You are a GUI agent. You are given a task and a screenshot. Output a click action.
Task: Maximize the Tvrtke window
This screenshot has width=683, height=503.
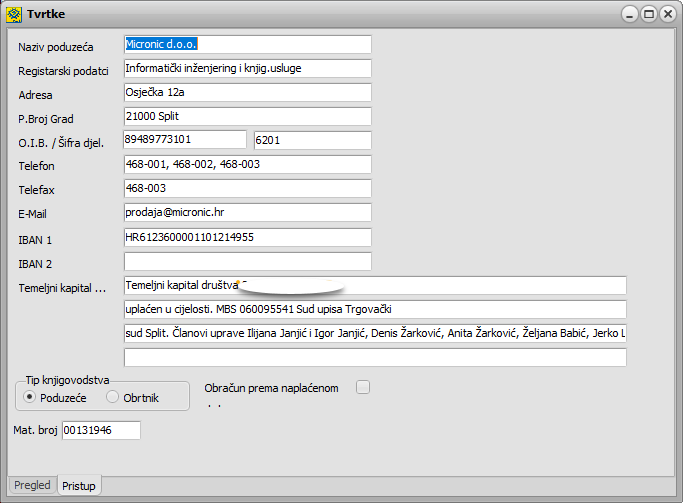pos(649,14)
